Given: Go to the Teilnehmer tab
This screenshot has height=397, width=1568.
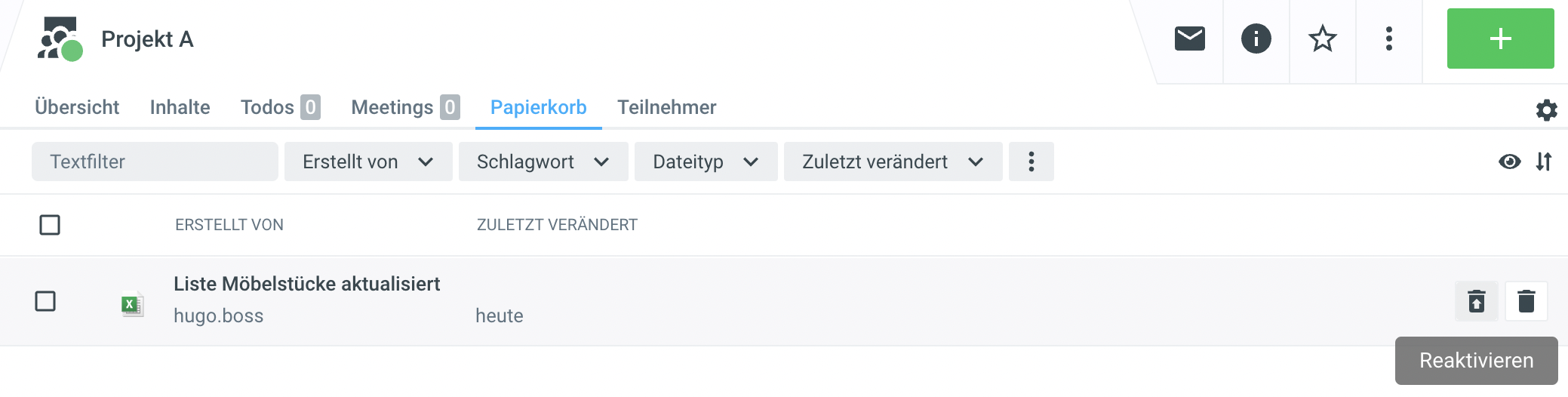Looking at the screenshot, I should [x=666, y=107].
